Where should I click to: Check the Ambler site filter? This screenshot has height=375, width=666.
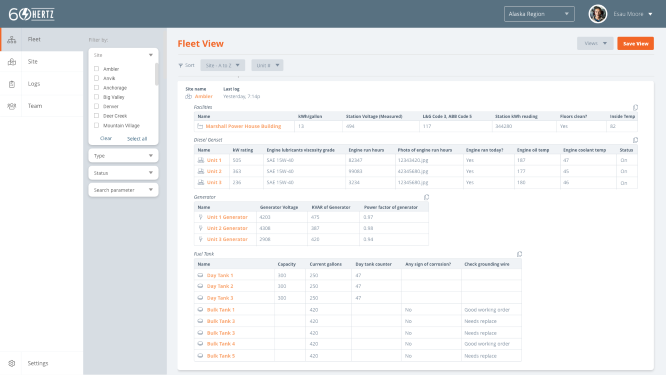tap(96, 69)
